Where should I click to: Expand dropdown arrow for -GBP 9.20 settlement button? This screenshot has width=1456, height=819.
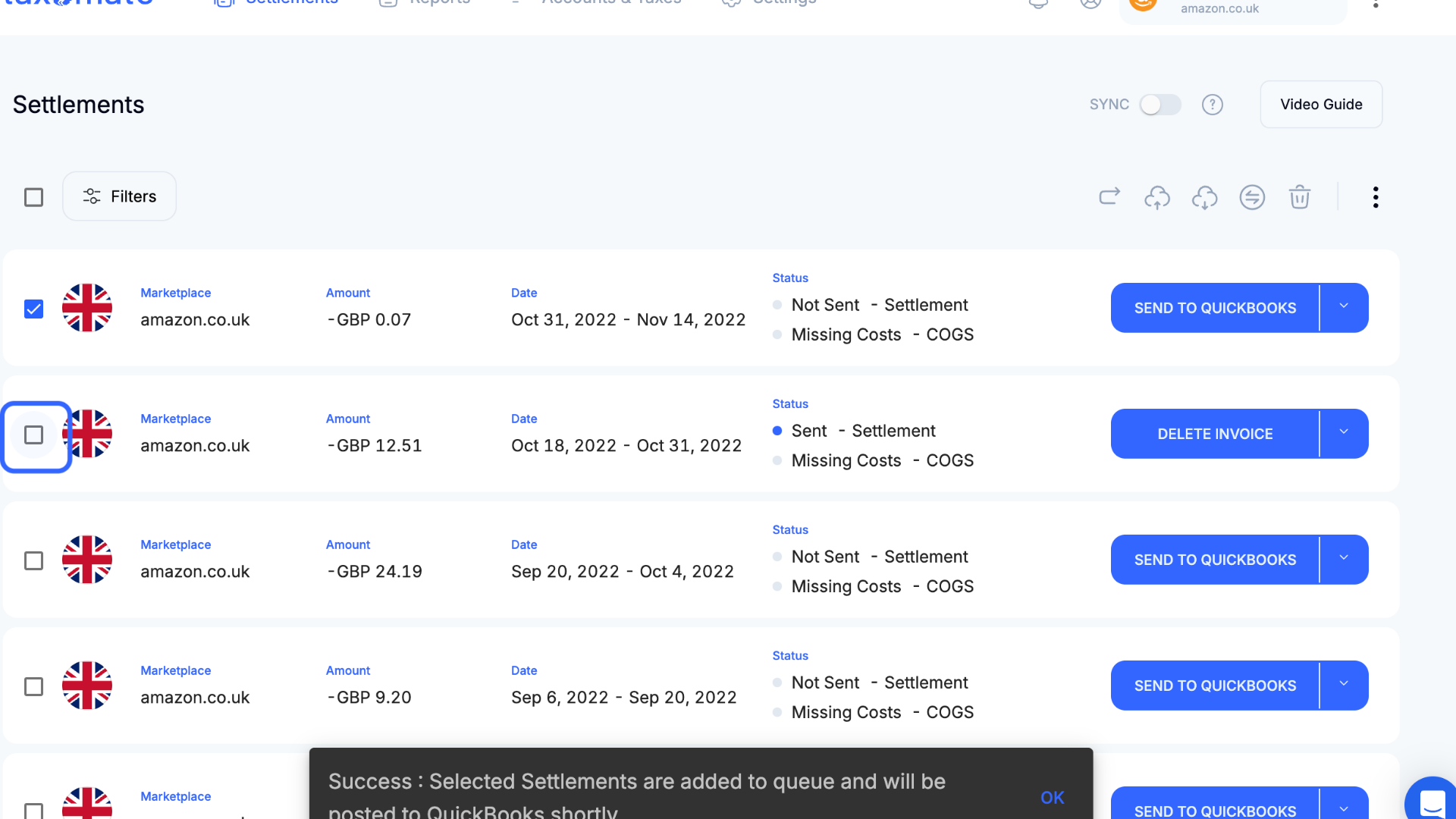tap(1344, 685)
